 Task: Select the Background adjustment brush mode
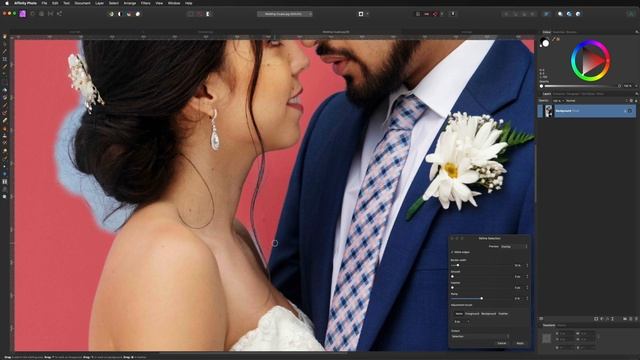pos(489,313)
